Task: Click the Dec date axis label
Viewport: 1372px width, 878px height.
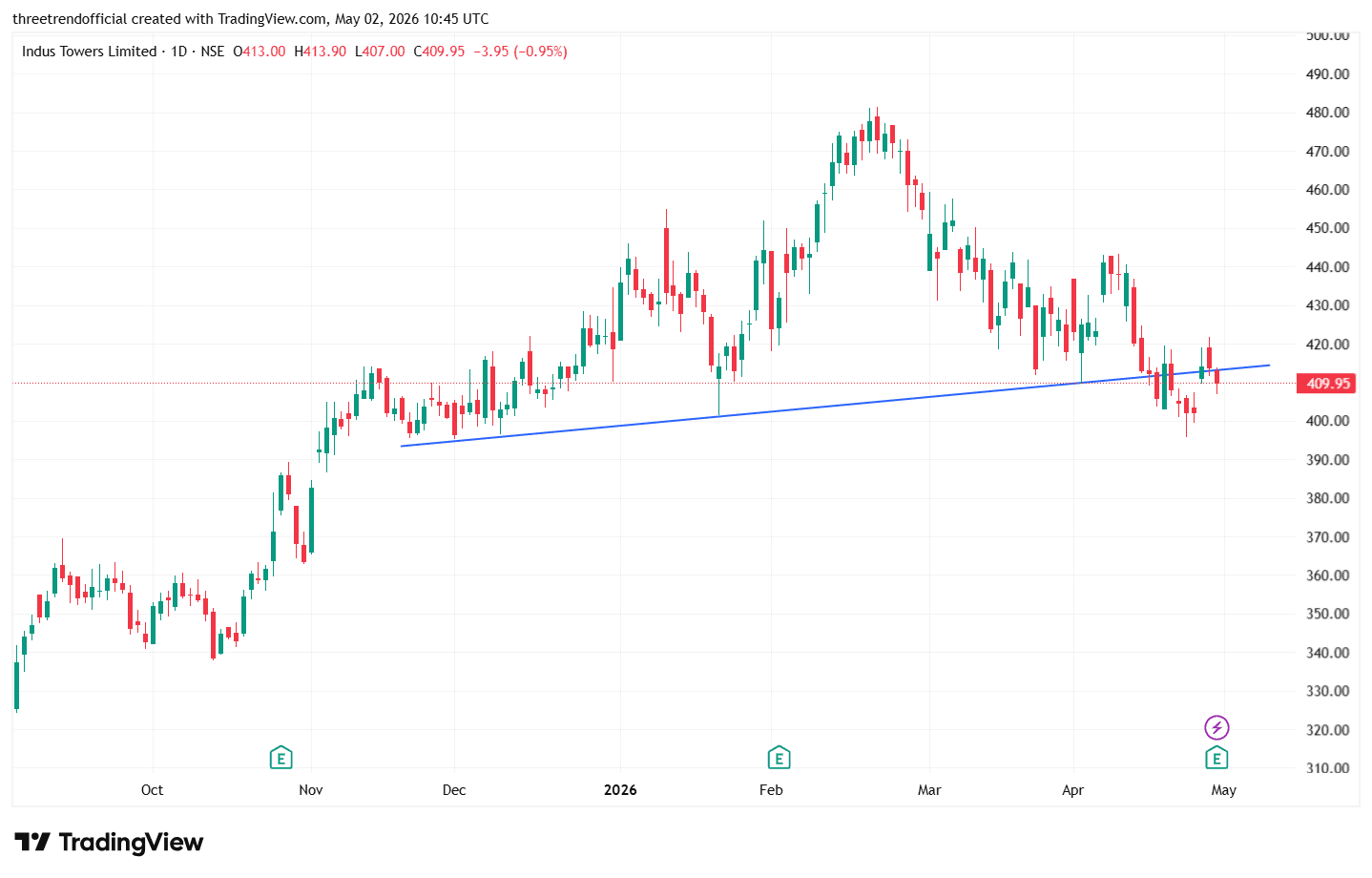Action: 454,790
